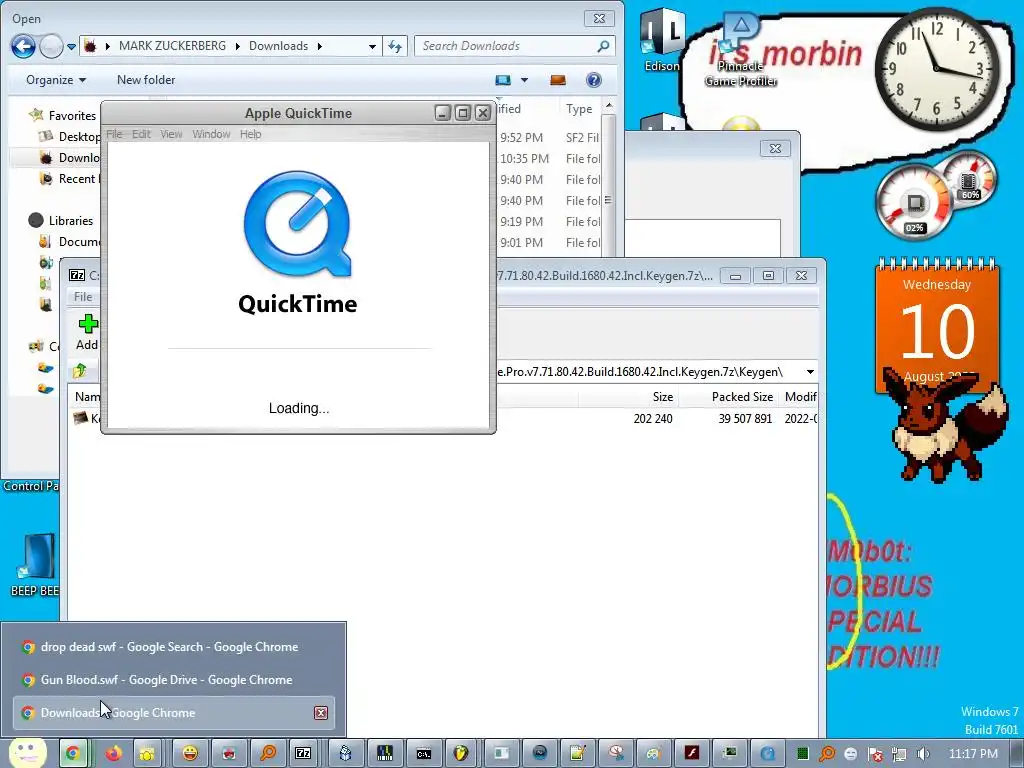Image resolution: width=1024 pixels, height=768 pixels.
Task: Select 'drop dead swf - Google Search' Chrome window
Action: [x=174, y=647]
